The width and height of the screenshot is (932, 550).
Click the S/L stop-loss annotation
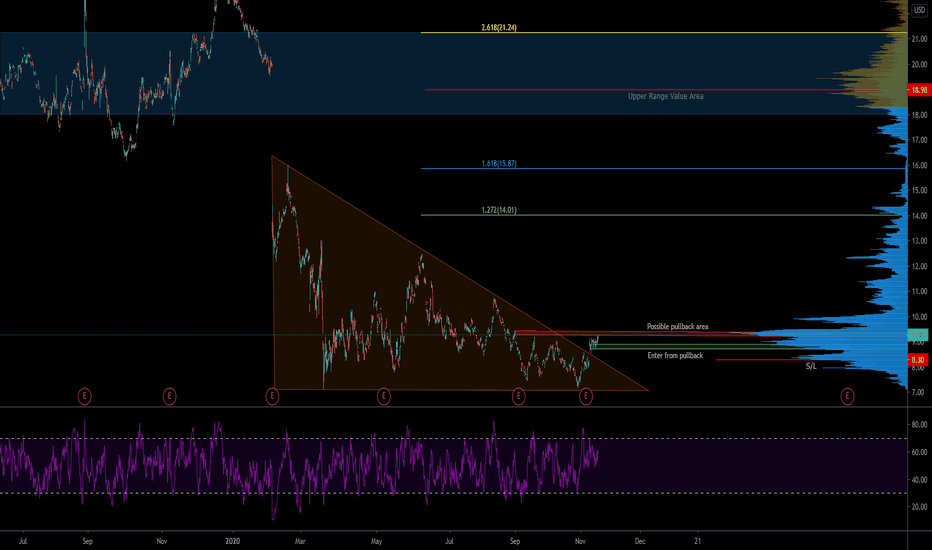pyautogui.click(x=811, y=366)
